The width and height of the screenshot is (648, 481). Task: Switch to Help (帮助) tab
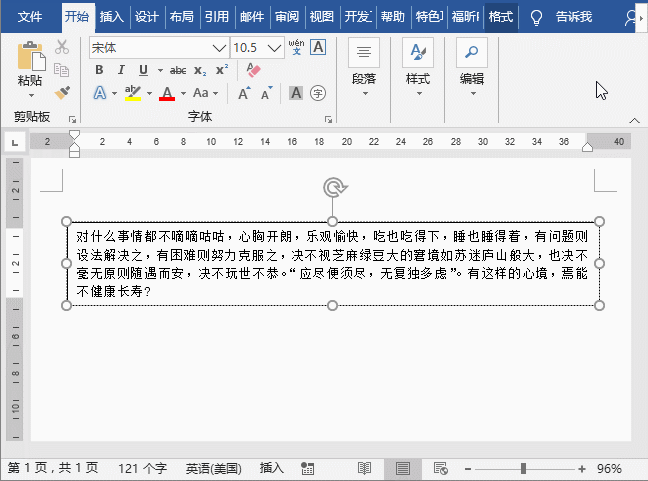(x=393, y=17)
